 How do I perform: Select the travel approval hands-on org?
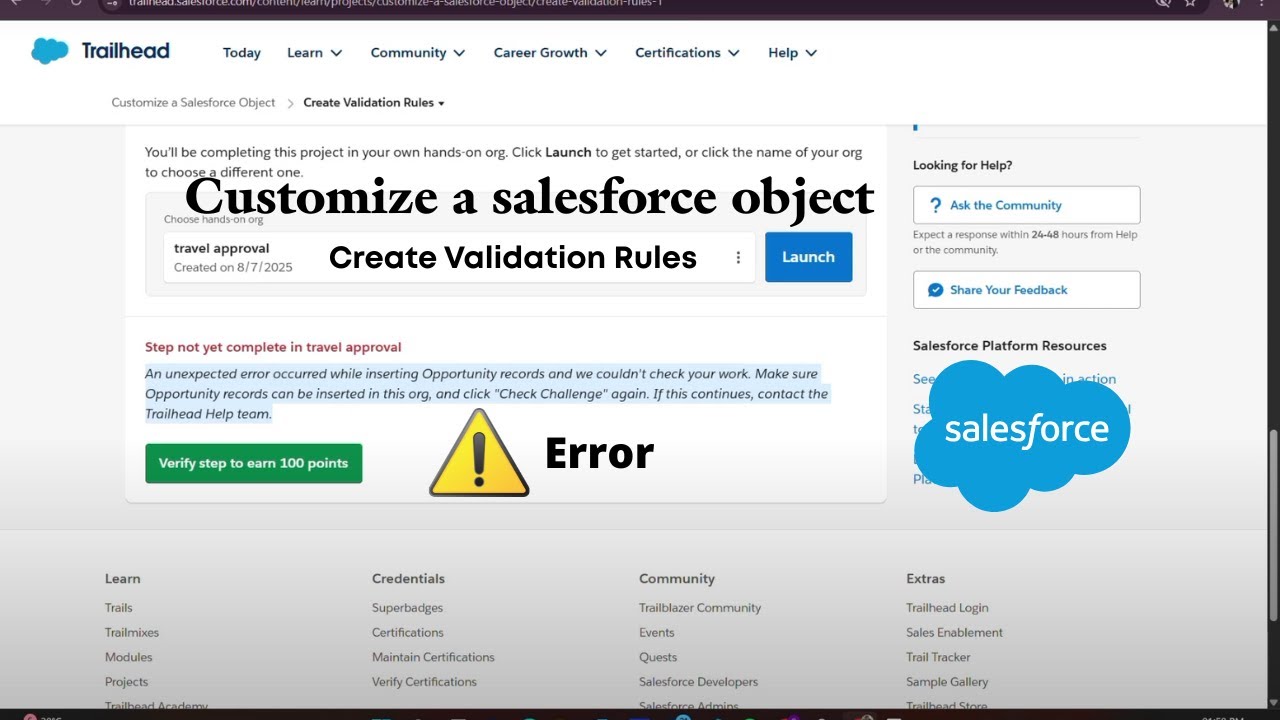(459, 257)
